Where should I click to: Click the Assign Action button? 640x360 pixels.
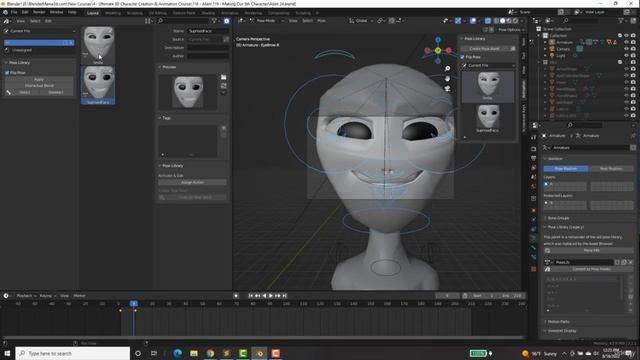tap(192, 182)
